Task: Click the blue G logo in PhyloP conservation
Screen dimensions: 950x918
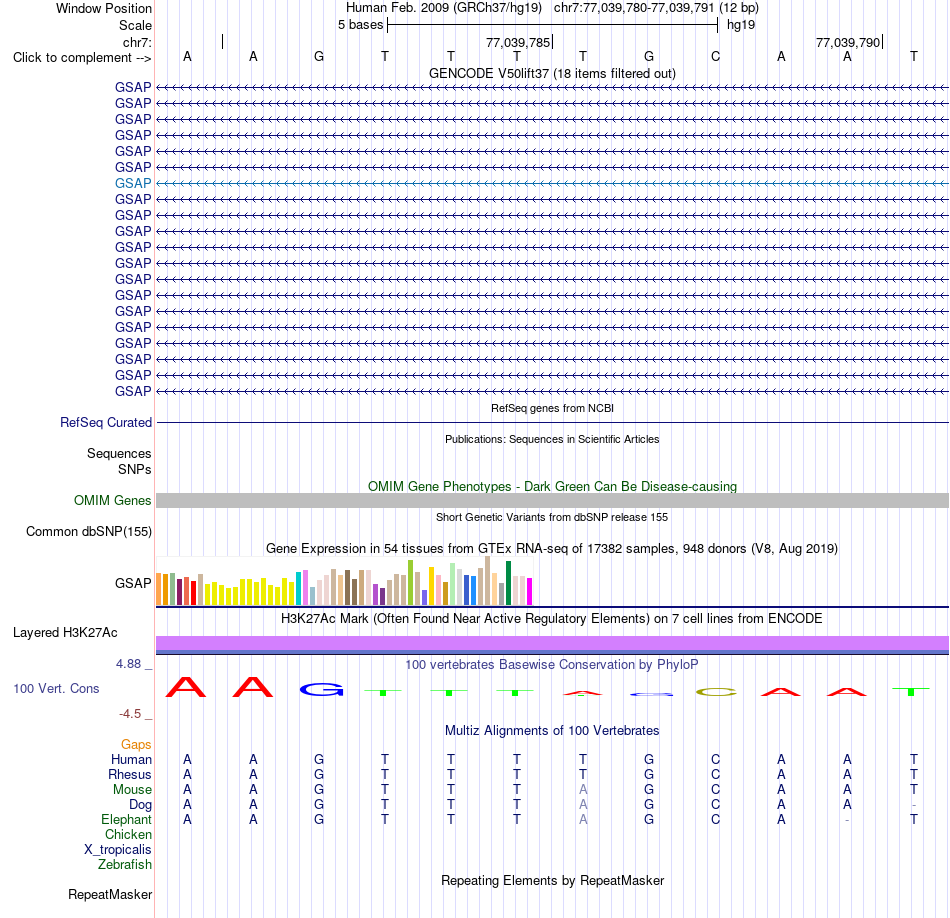Action: tap(322, 690)
